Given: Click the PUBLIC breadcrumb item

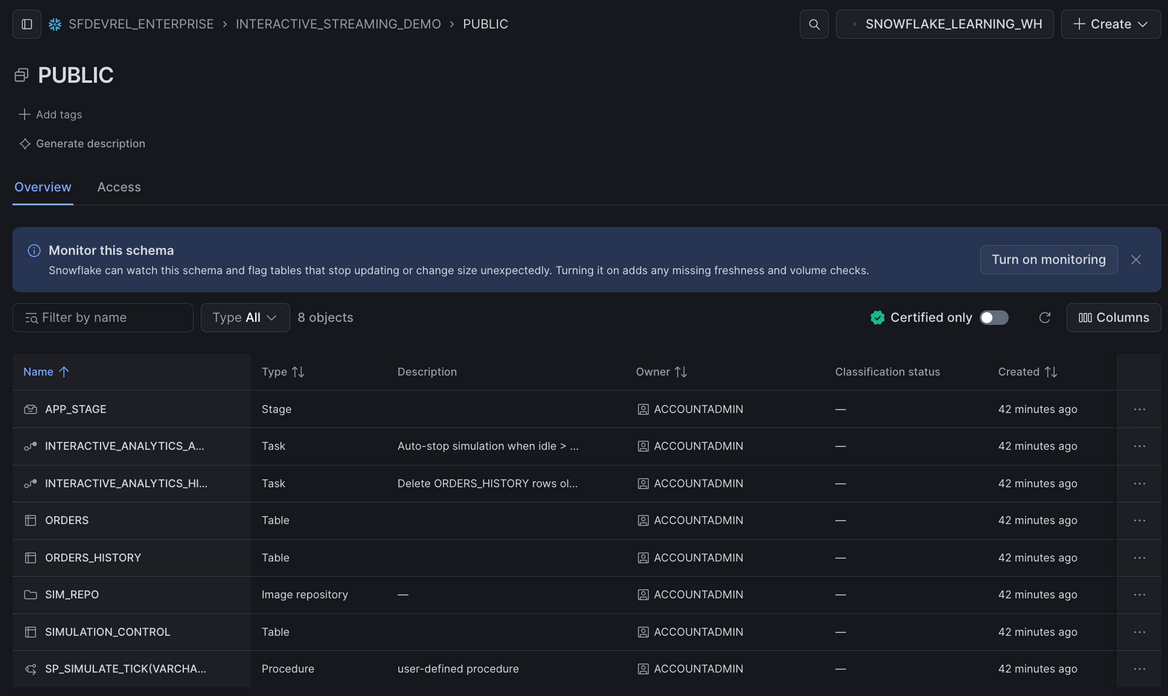Looking at the screenshot, I should pos(485,24).
